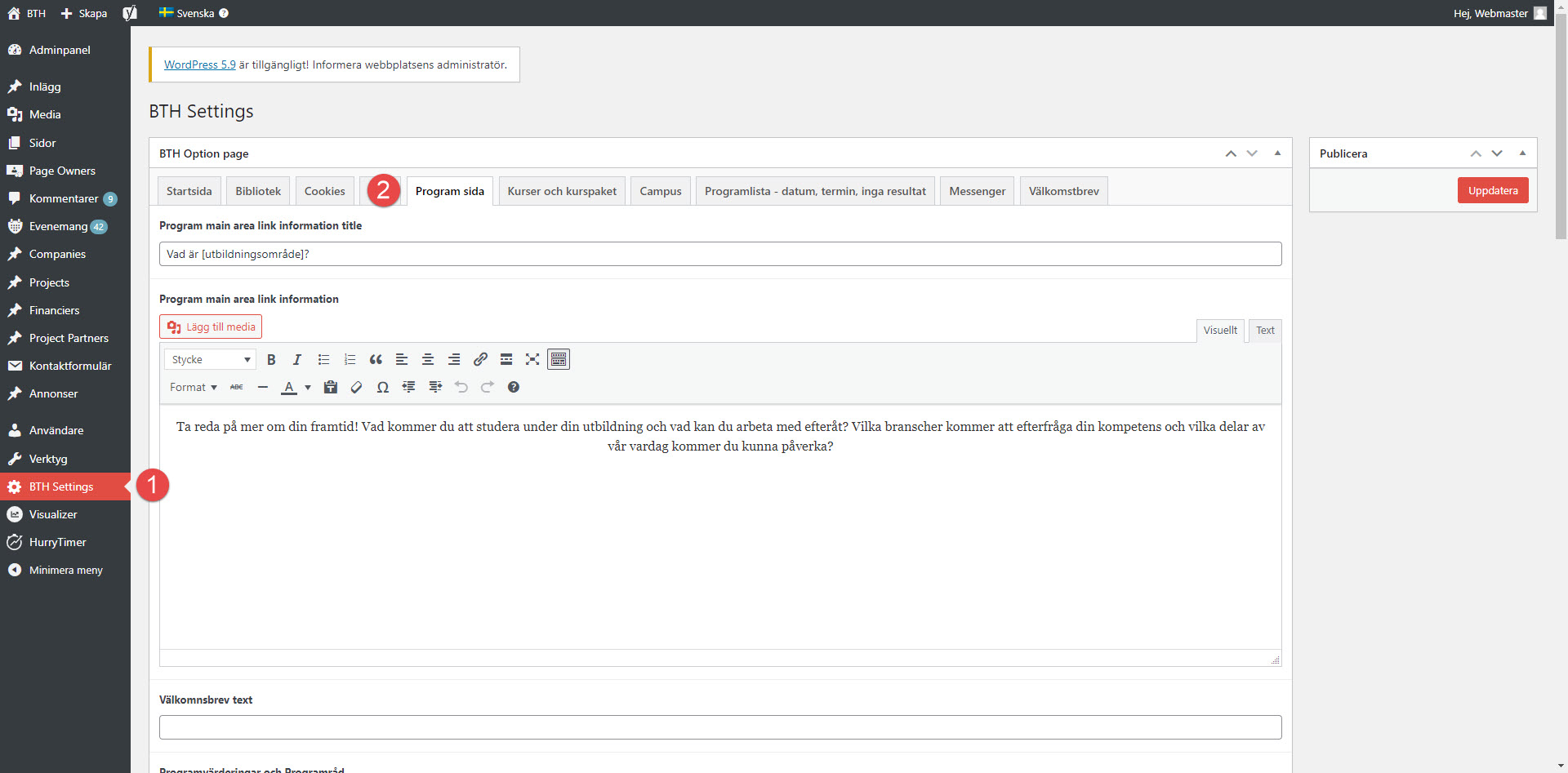Viewport: 1568px width, 773px height.
Task: Insert a numbered list
Action: point(350,359)
